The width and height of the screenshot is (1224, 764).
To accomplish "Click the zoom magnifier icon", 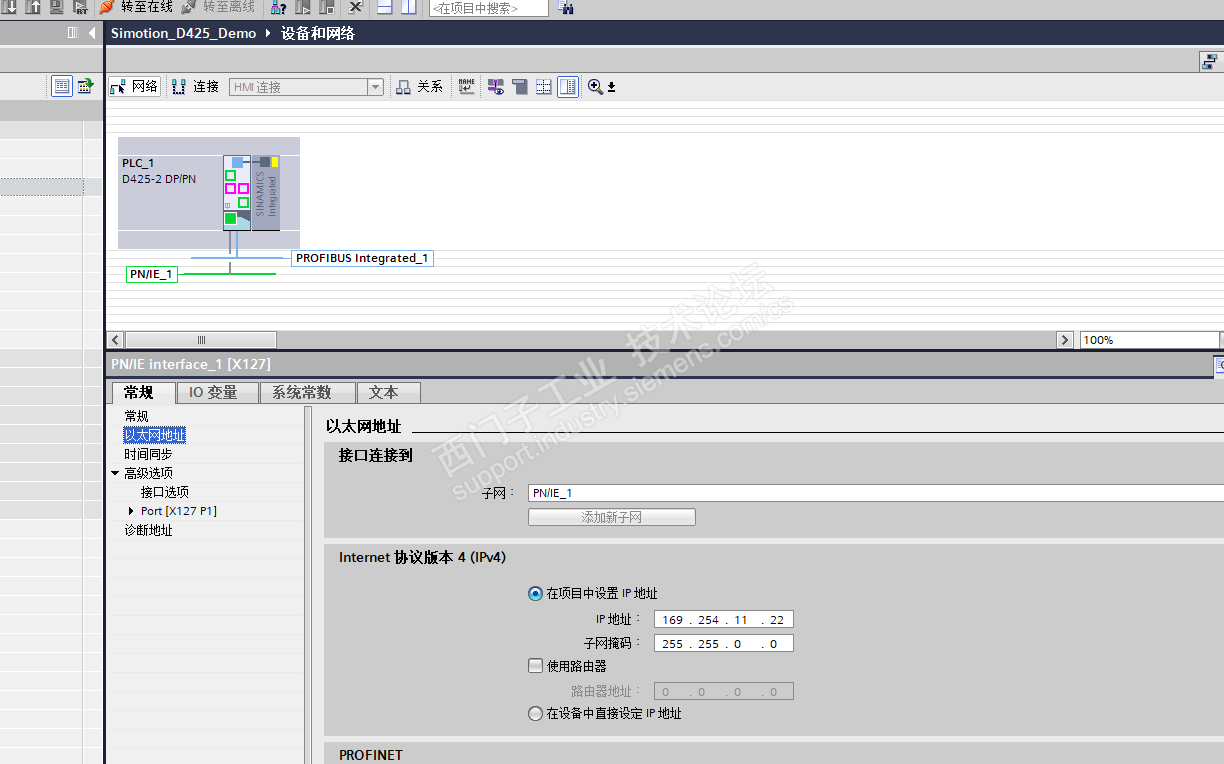I will pos(595,87).
